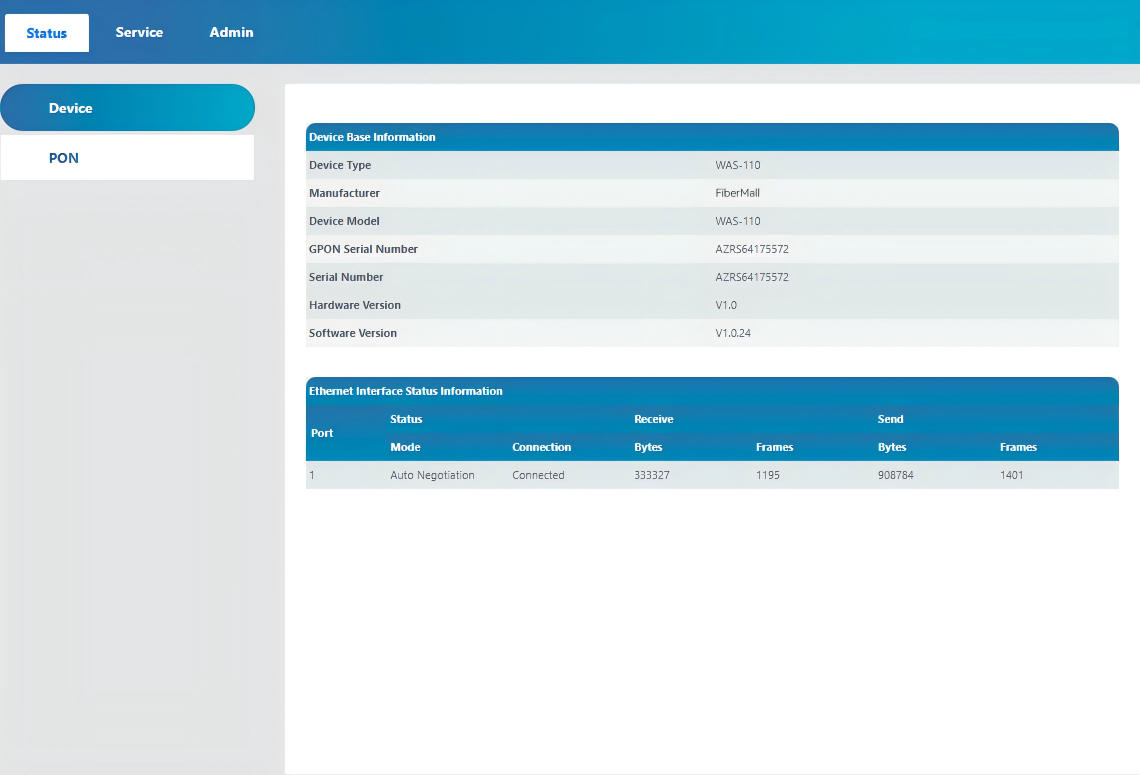Click the Hardware Version value V1.0
The image size is (1140, 775).
(726, 305)
